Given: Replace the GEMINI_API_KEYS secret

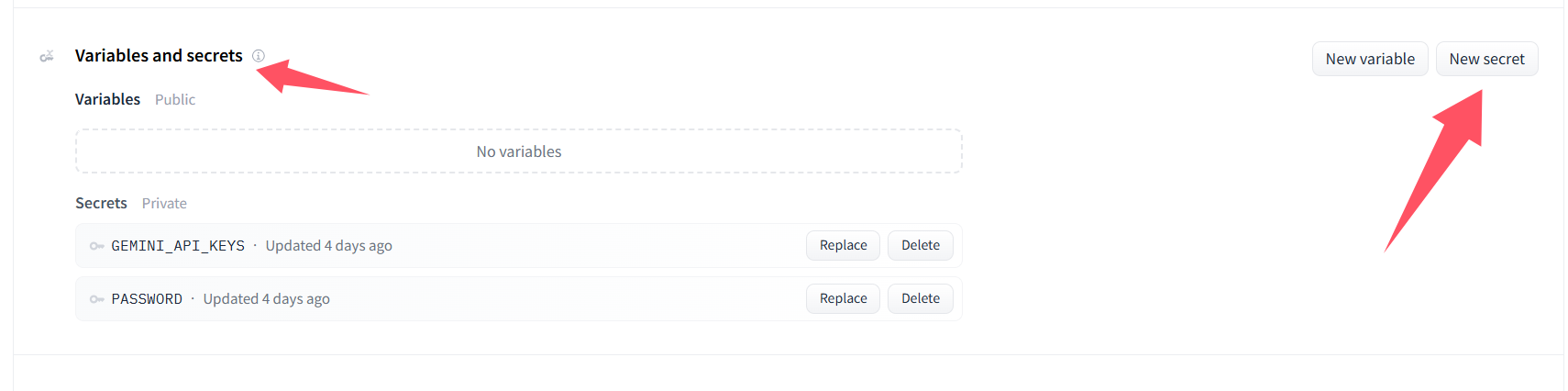Looking at the screenshot, I should coord(843,245).
